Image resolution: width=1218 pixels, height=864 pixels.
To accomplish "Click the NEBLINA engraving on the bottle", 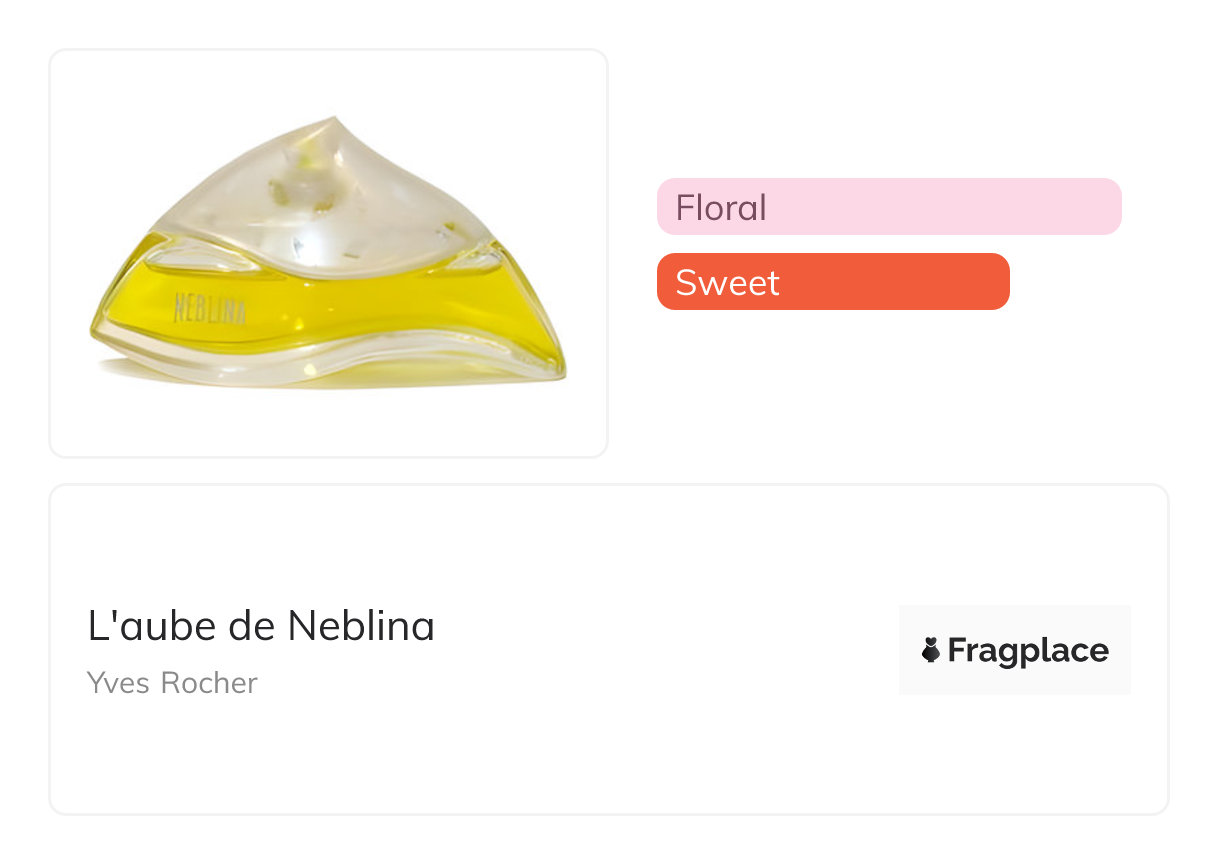I will [209, 309].
